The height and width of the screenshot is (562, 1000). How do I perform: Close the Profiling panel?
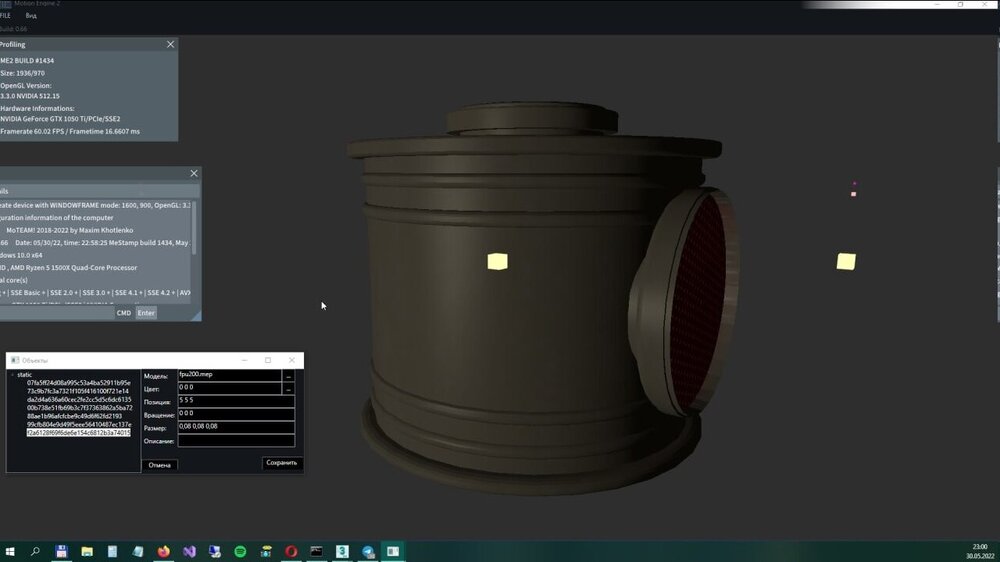coord(170,45)
